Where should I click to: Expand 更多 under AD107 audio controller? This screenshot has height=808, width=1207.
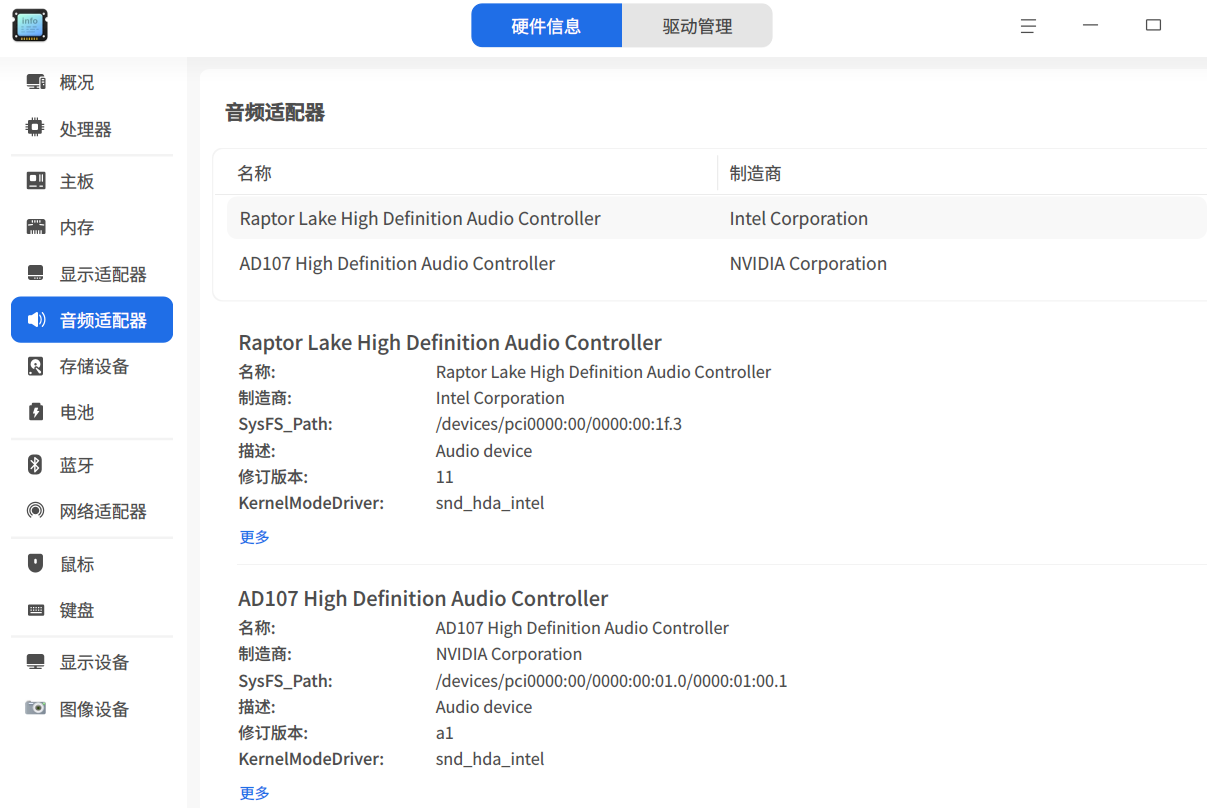[255, 793]
